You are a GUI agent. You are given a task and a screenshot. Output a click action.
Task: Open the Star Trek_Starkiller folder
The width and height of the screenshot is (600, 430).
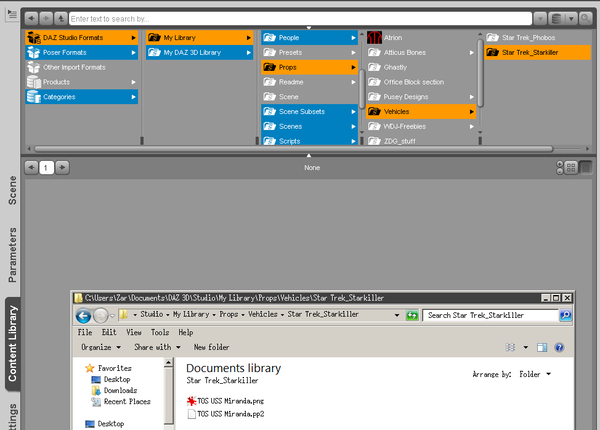538,52
